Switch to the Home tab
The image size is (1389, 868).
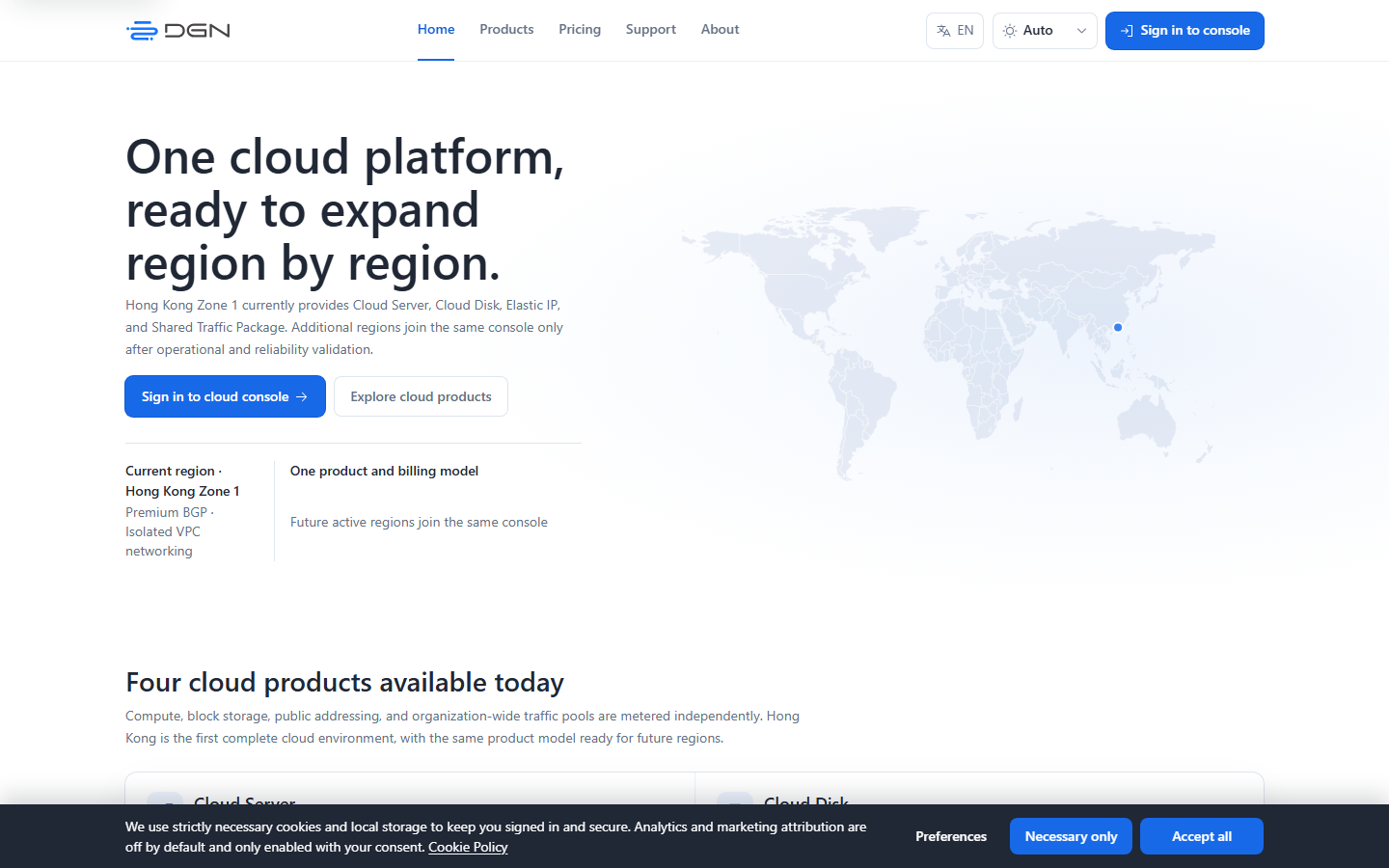coord(436,30)
